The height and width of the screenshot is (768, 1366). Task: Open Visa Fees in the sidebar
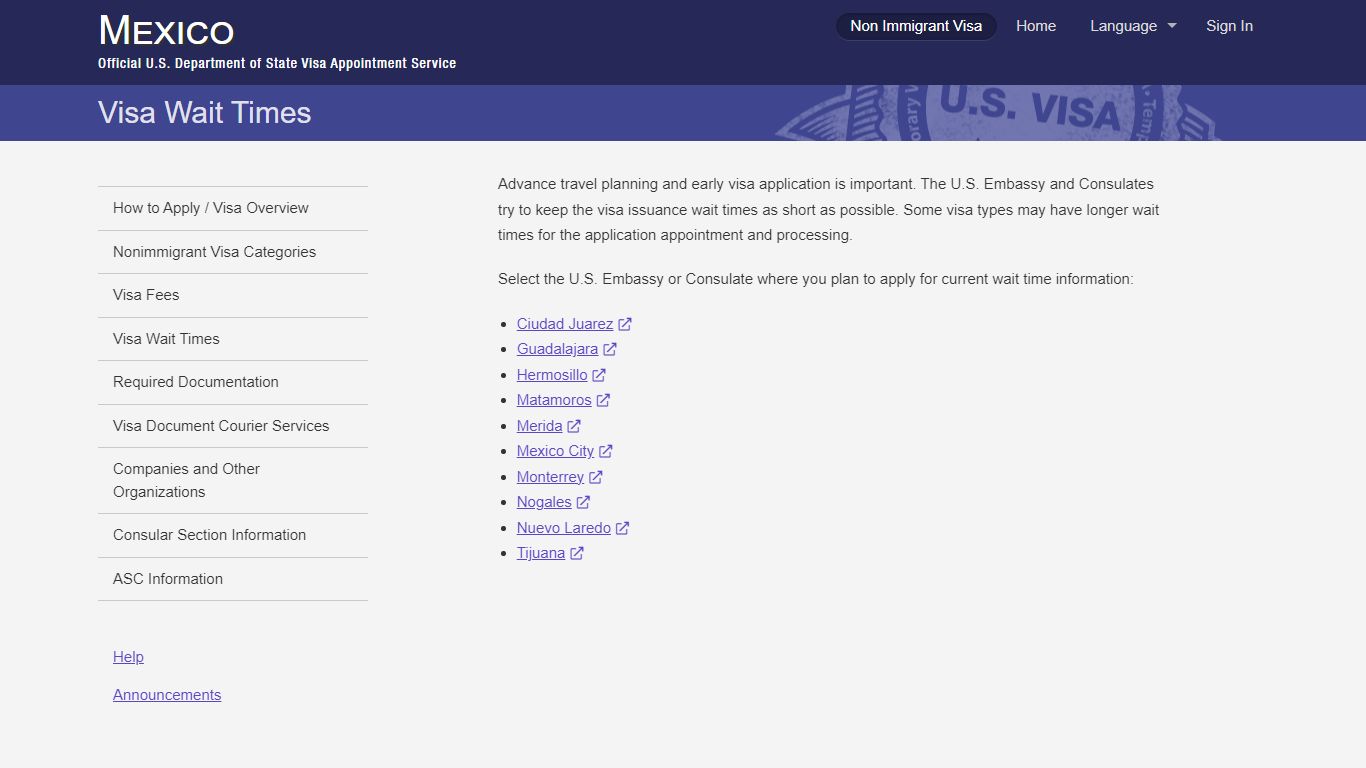tap(233, 295)
